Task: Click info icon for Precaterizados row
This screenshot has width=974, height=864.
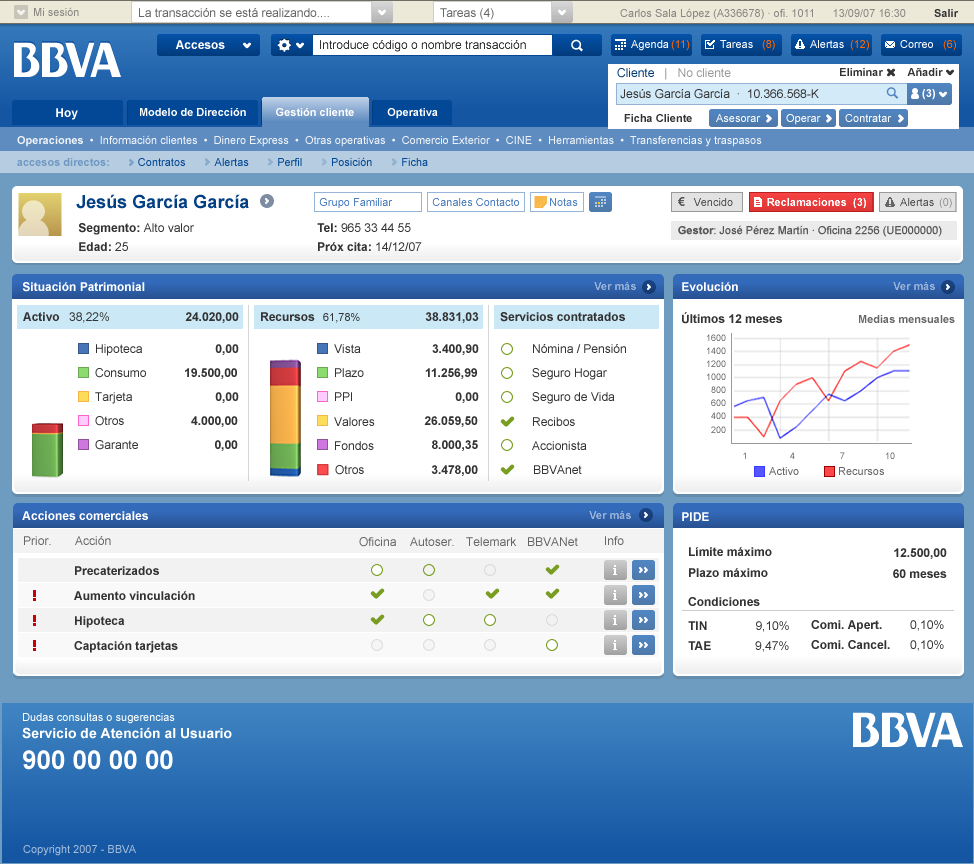Action: (615, 570)
